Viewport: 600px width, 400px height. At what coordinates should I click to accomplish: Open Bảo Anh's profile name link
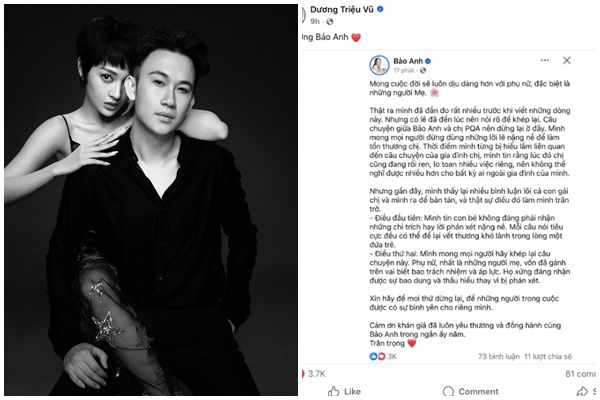coord(408,61)
